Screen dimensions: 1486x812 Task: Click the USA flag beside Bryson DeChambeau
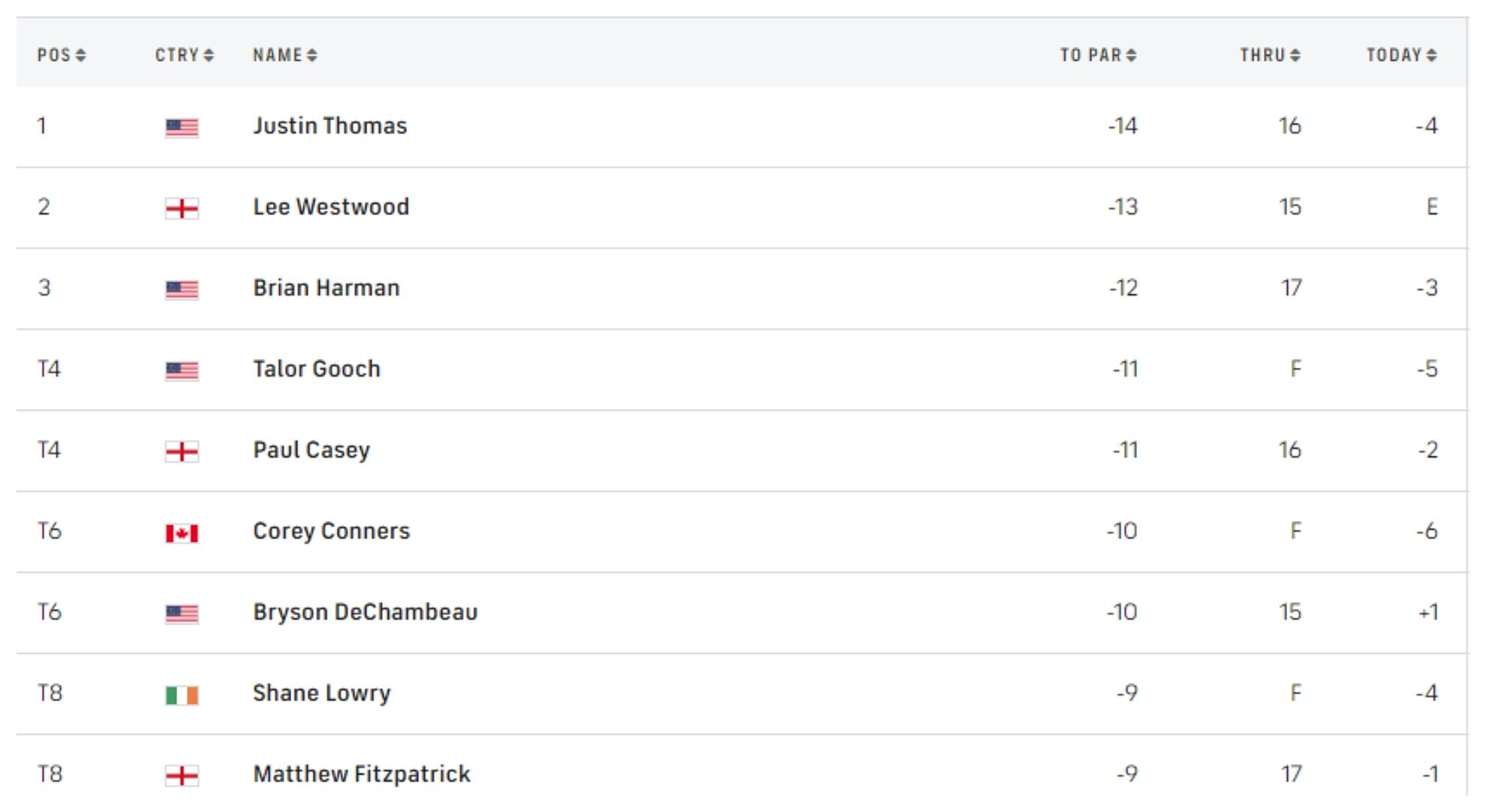point(182,614)
